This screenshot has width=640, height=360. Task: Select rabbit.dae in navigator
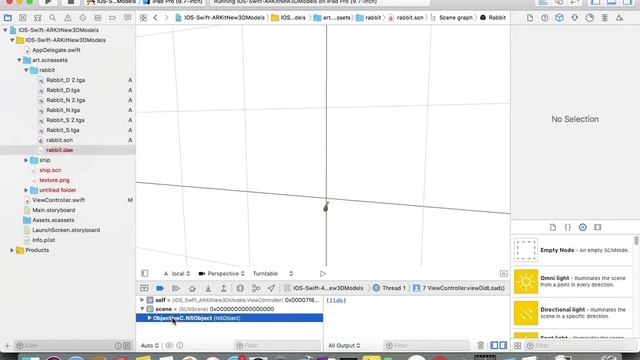click(x=60, y=150)
